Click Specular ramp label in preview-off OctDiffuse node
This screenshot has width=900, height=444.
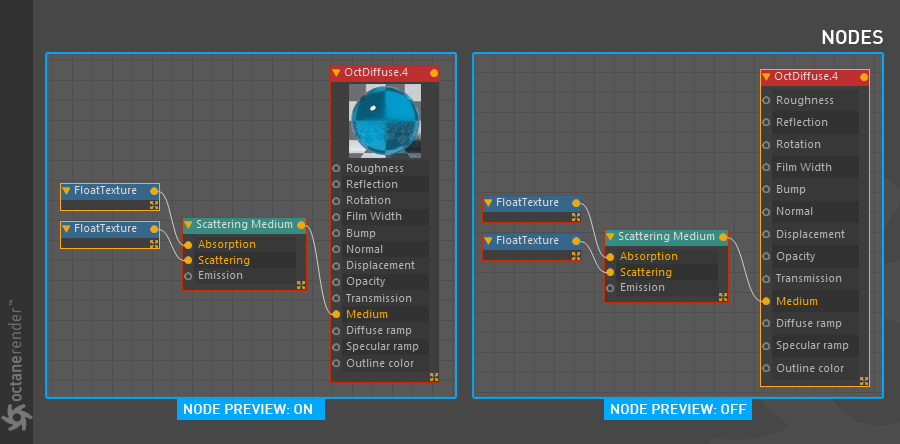(812, 345)
